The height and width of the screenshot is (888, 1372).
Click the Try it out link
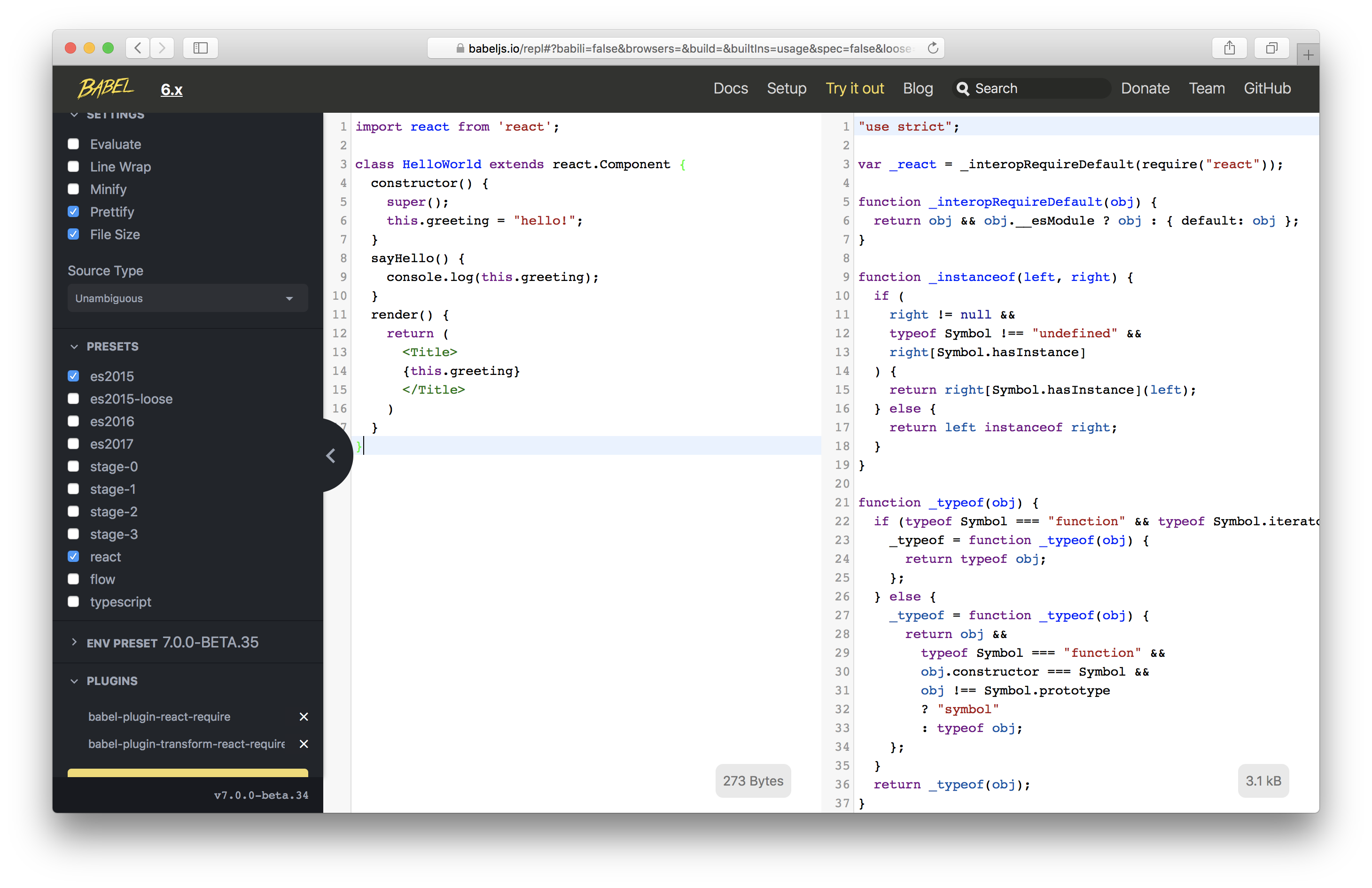pyautogui.click(x=854, y=89)
